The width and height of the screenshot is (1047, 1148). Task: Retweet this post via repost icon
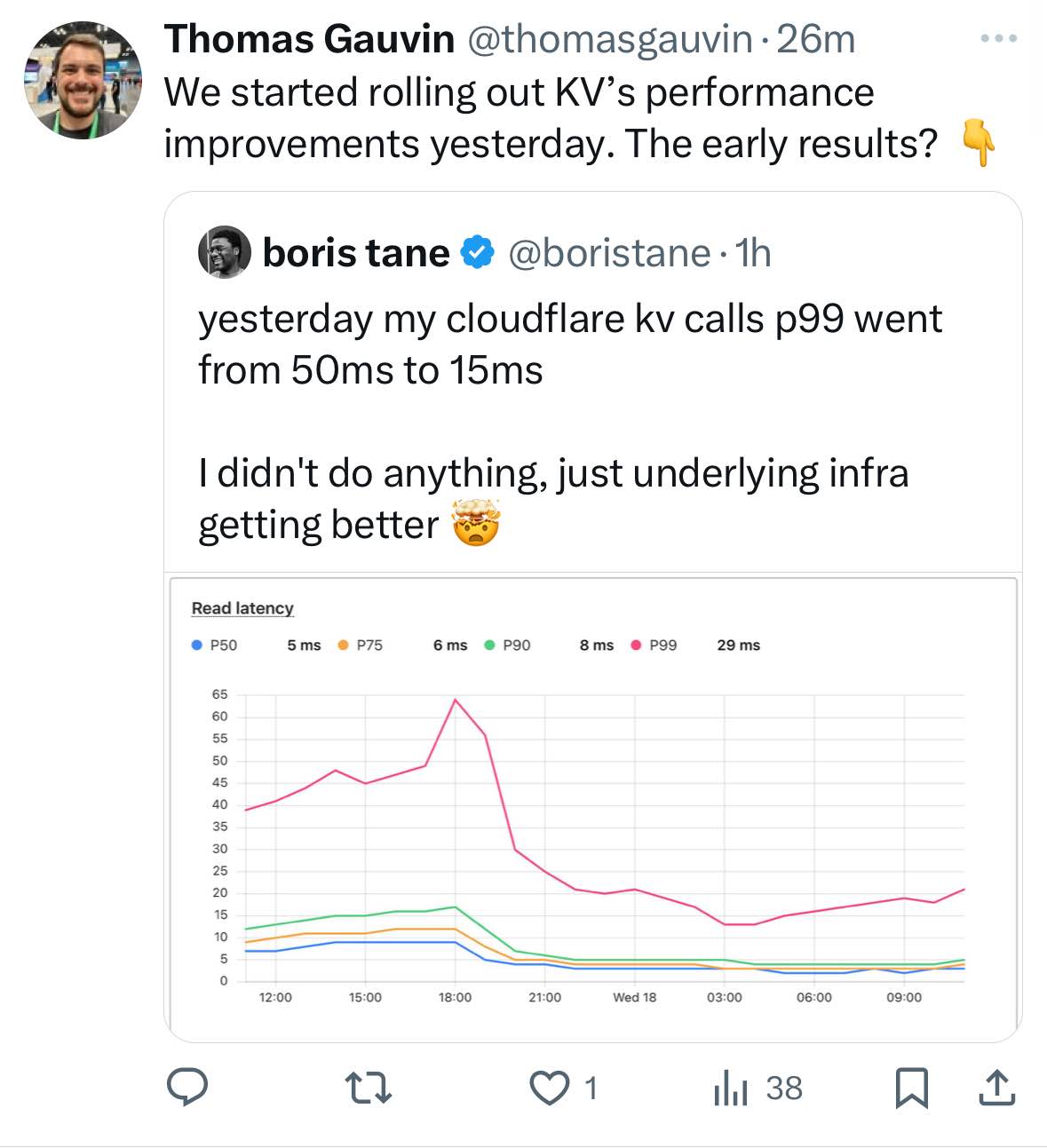(x=369, y=1088)
